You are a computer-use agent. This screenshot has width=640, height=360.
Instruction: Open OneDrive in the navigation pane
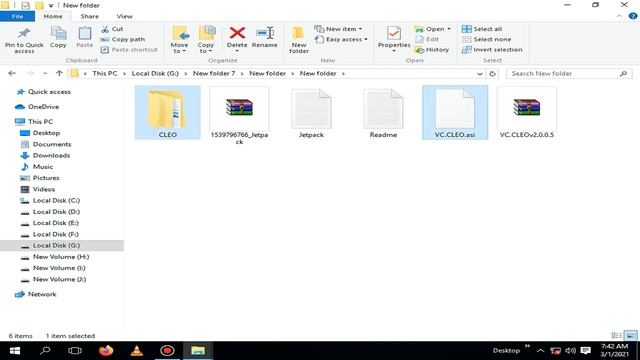click(43, 107)
